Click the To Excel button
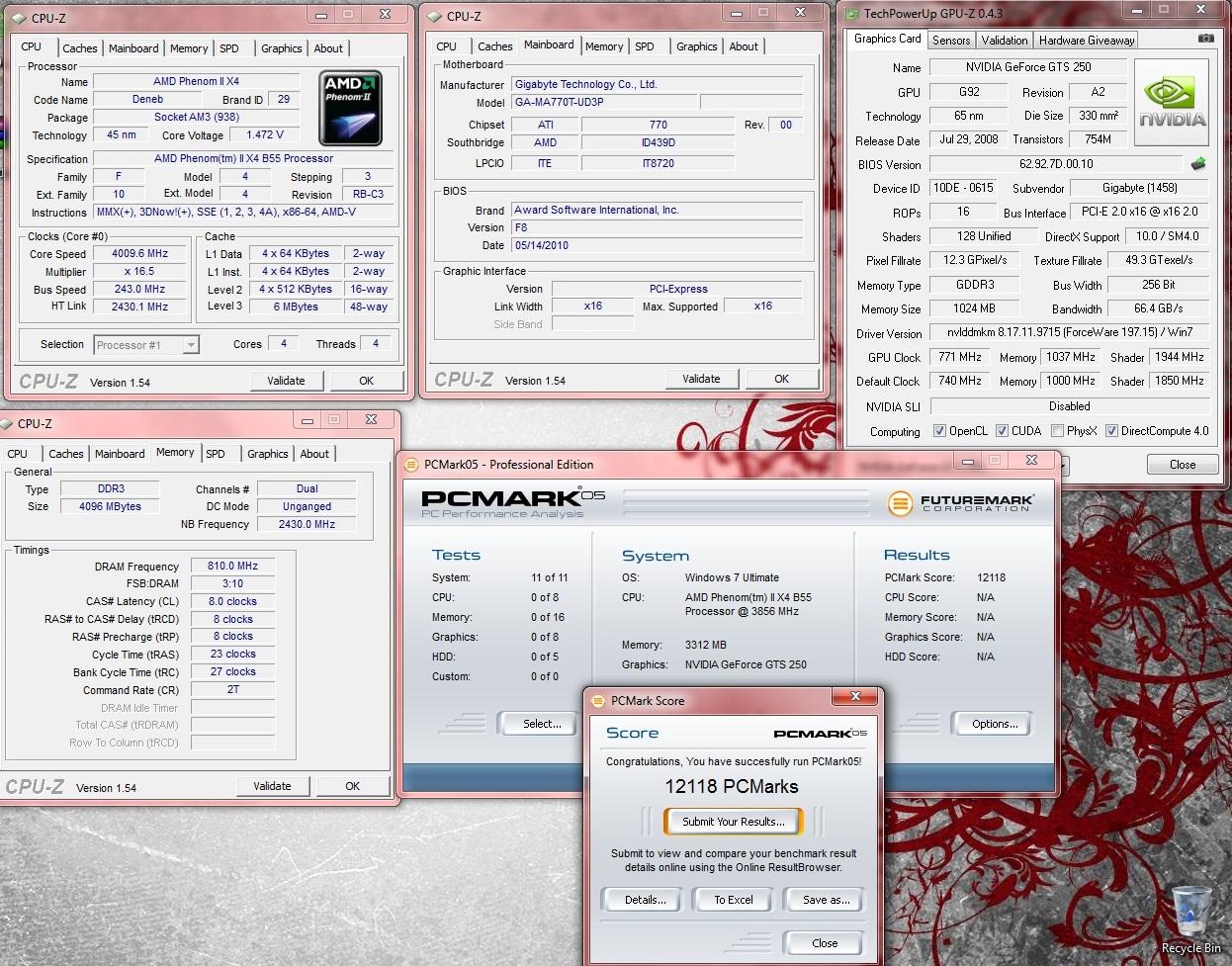 [x=734, y=900]
